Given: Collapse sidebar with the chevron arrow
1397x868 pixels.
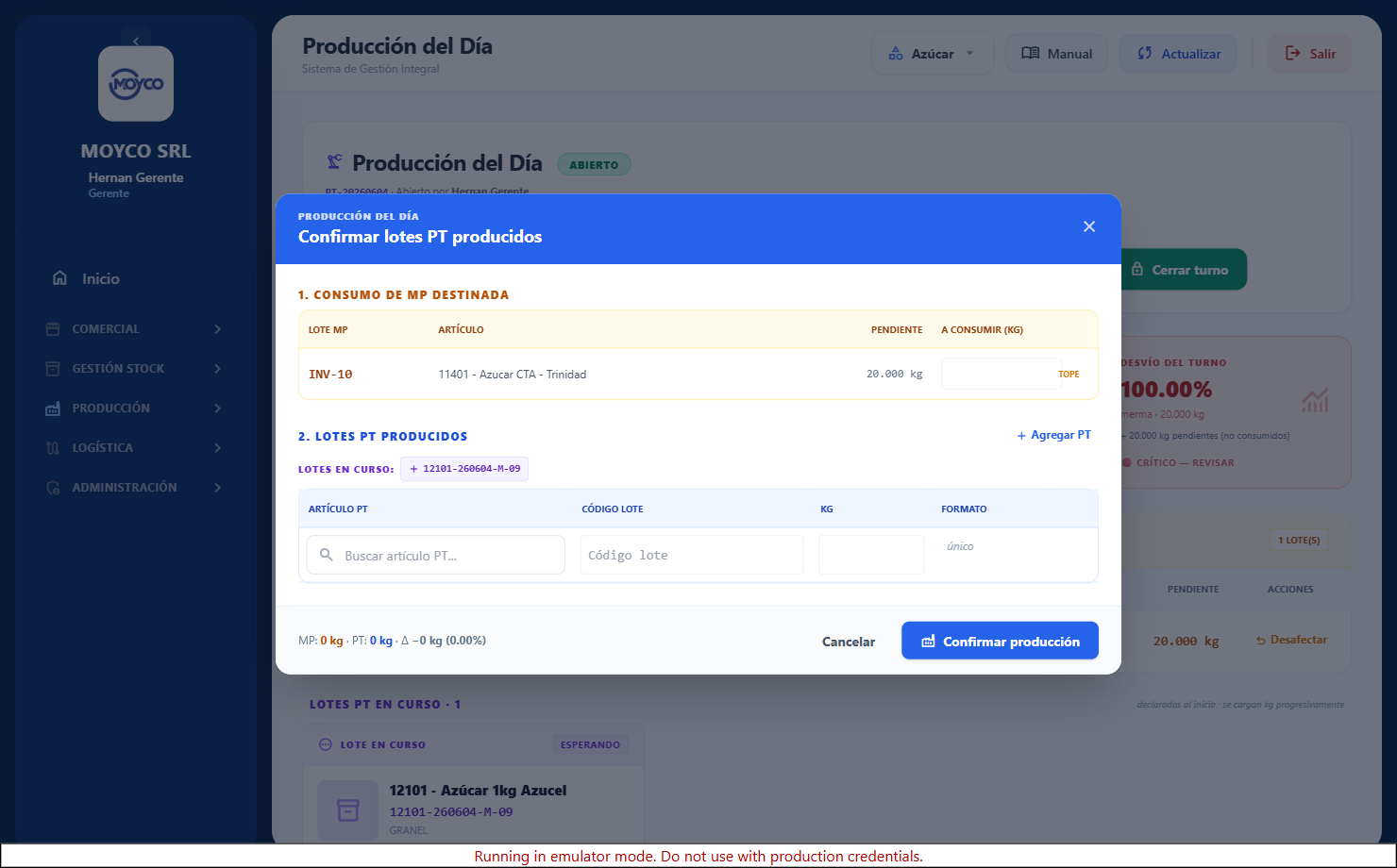Looking at the screenshot, I should (136, 41).
